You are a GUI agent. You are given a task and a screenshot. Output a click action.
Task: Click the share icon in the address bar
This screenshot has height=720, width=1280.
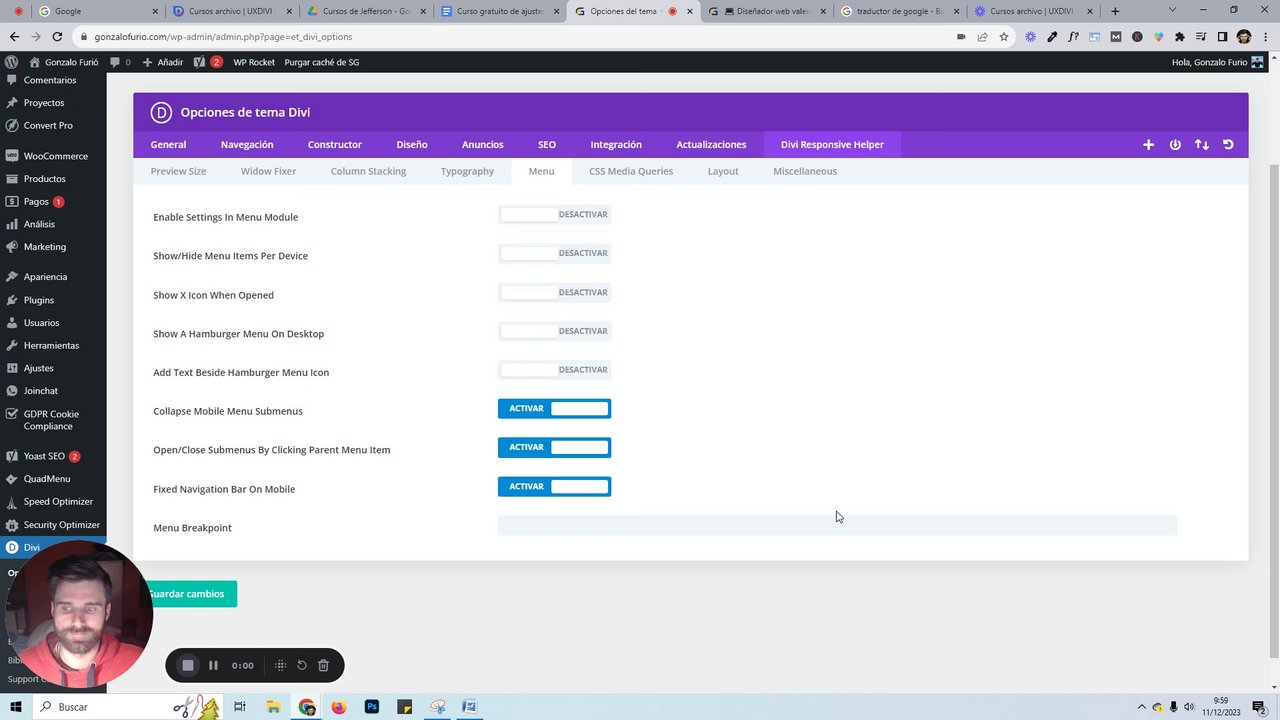tap(982, 37)
